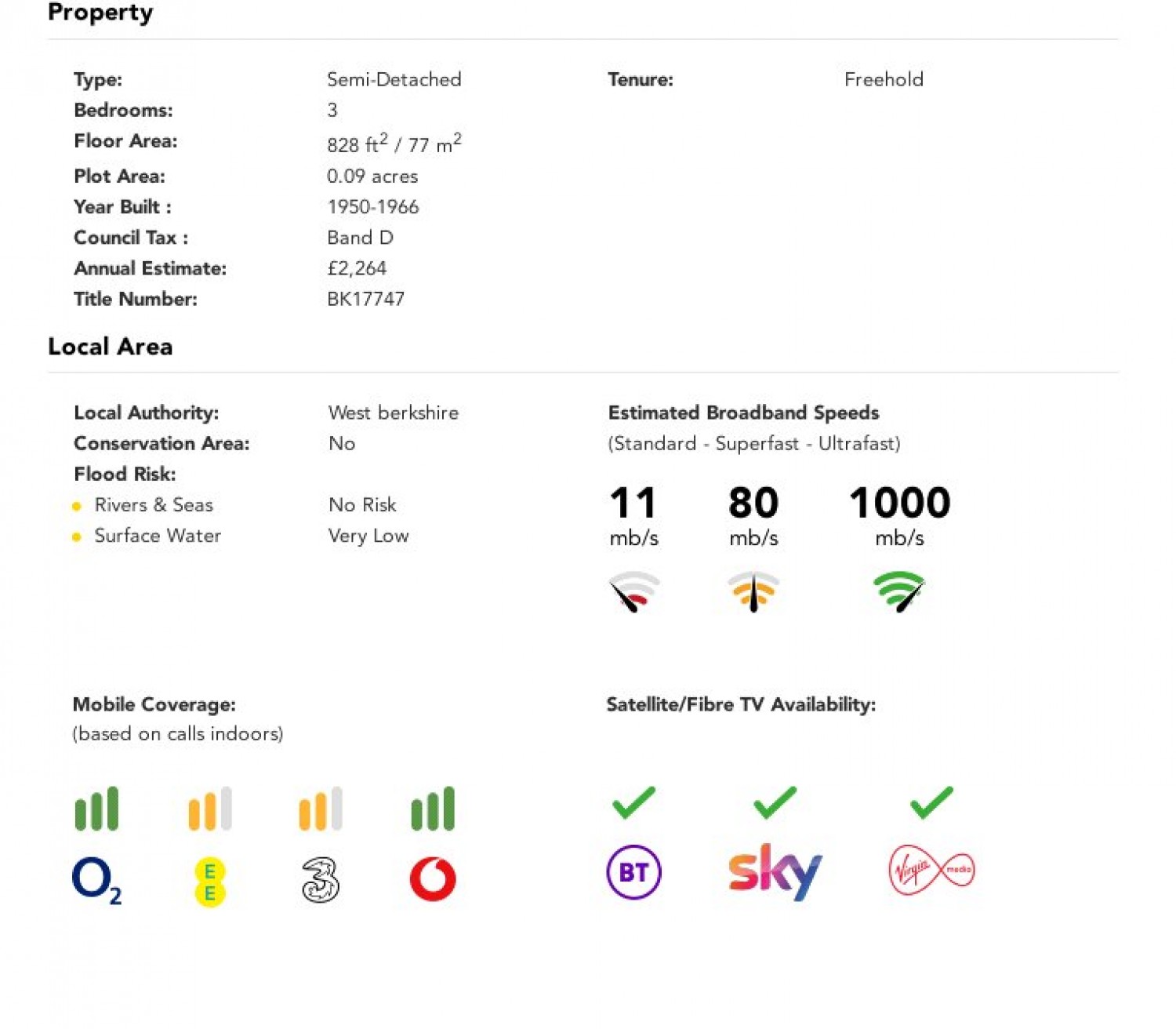Image resolution: width=1176 pixels, height=1029 pixels.
Task: Click EE orange signal strength bars
Action: (210, 809)
